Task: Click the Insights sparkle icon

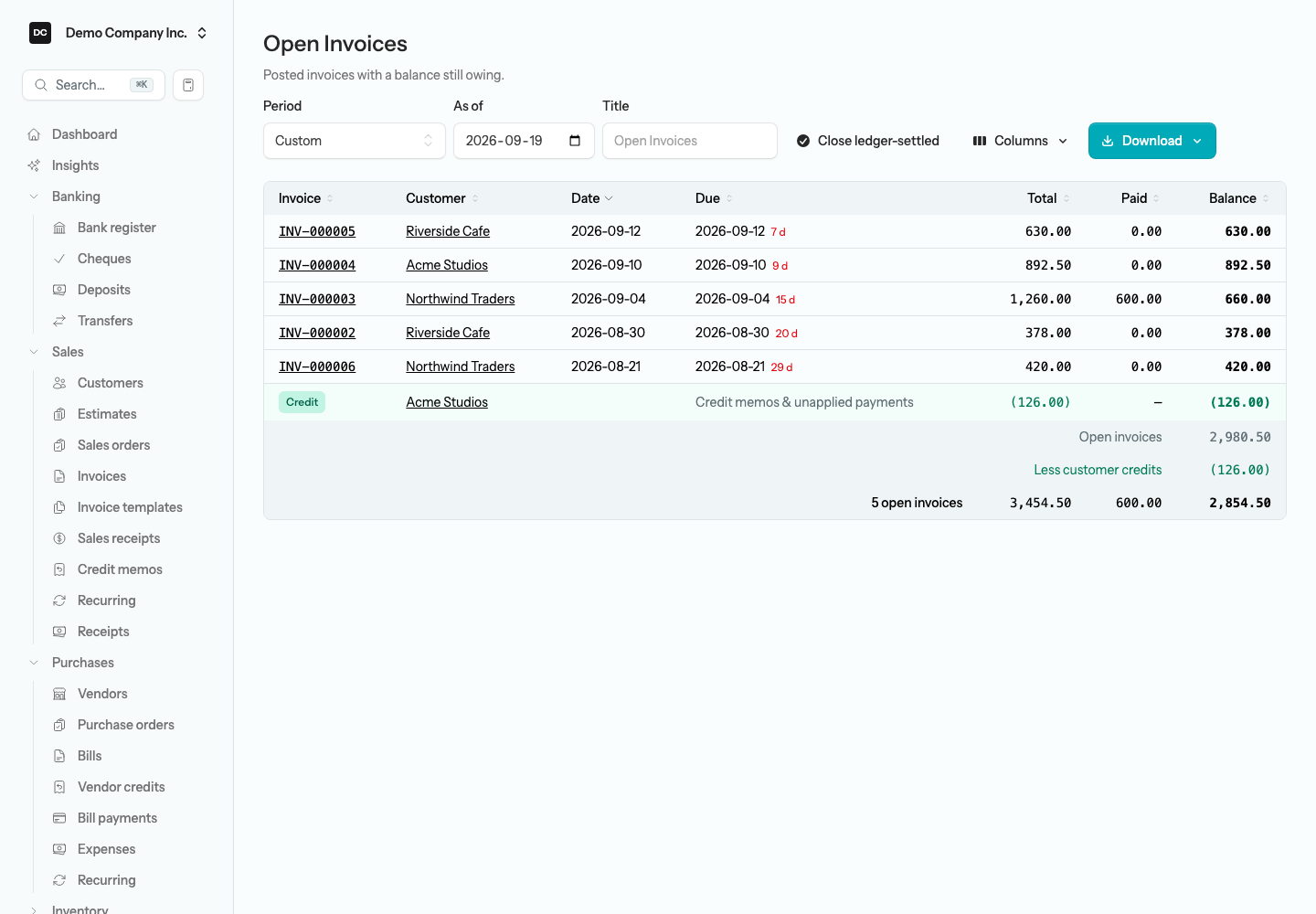Action: [34, 165]
